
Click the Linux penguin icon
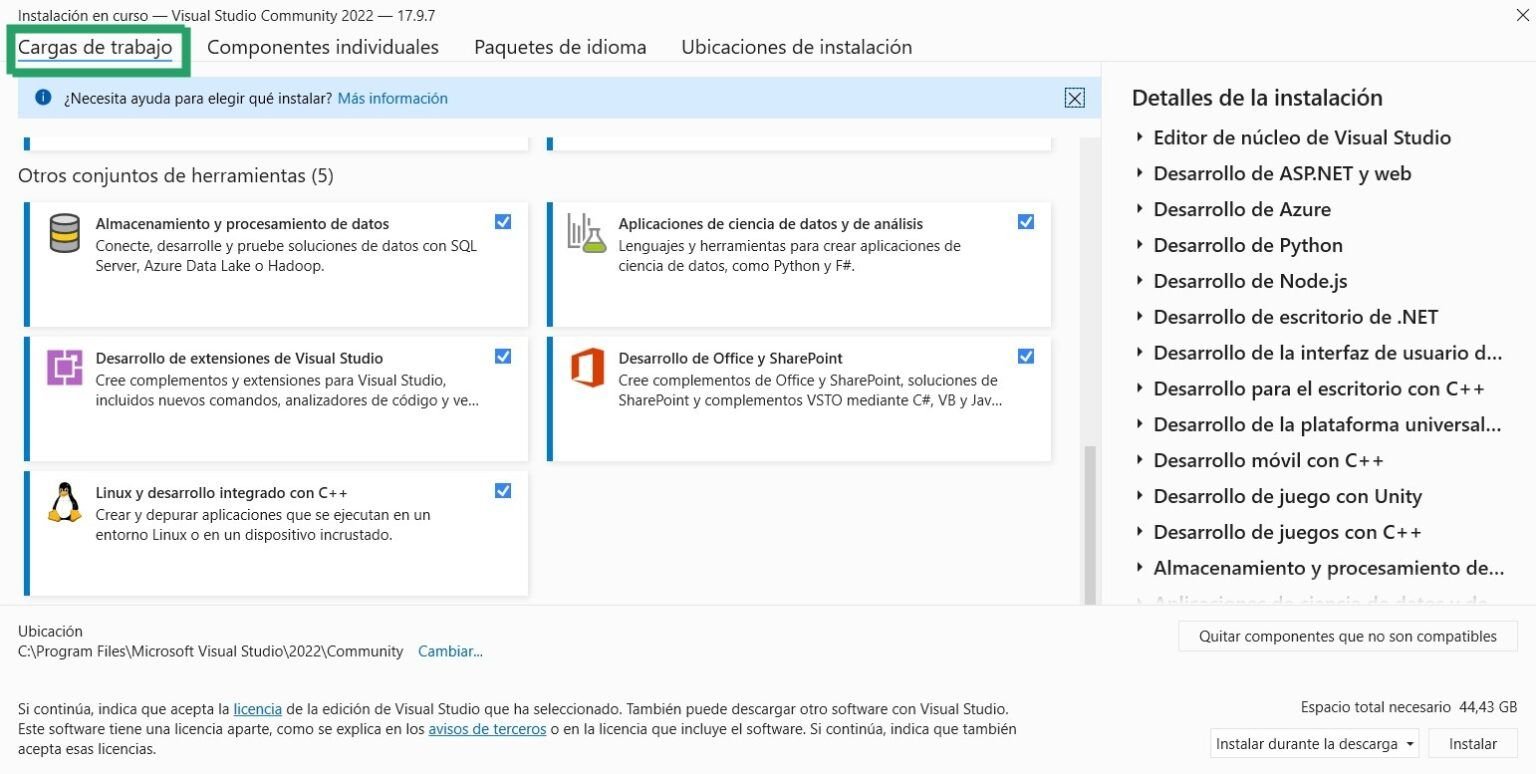coord(64,503)
